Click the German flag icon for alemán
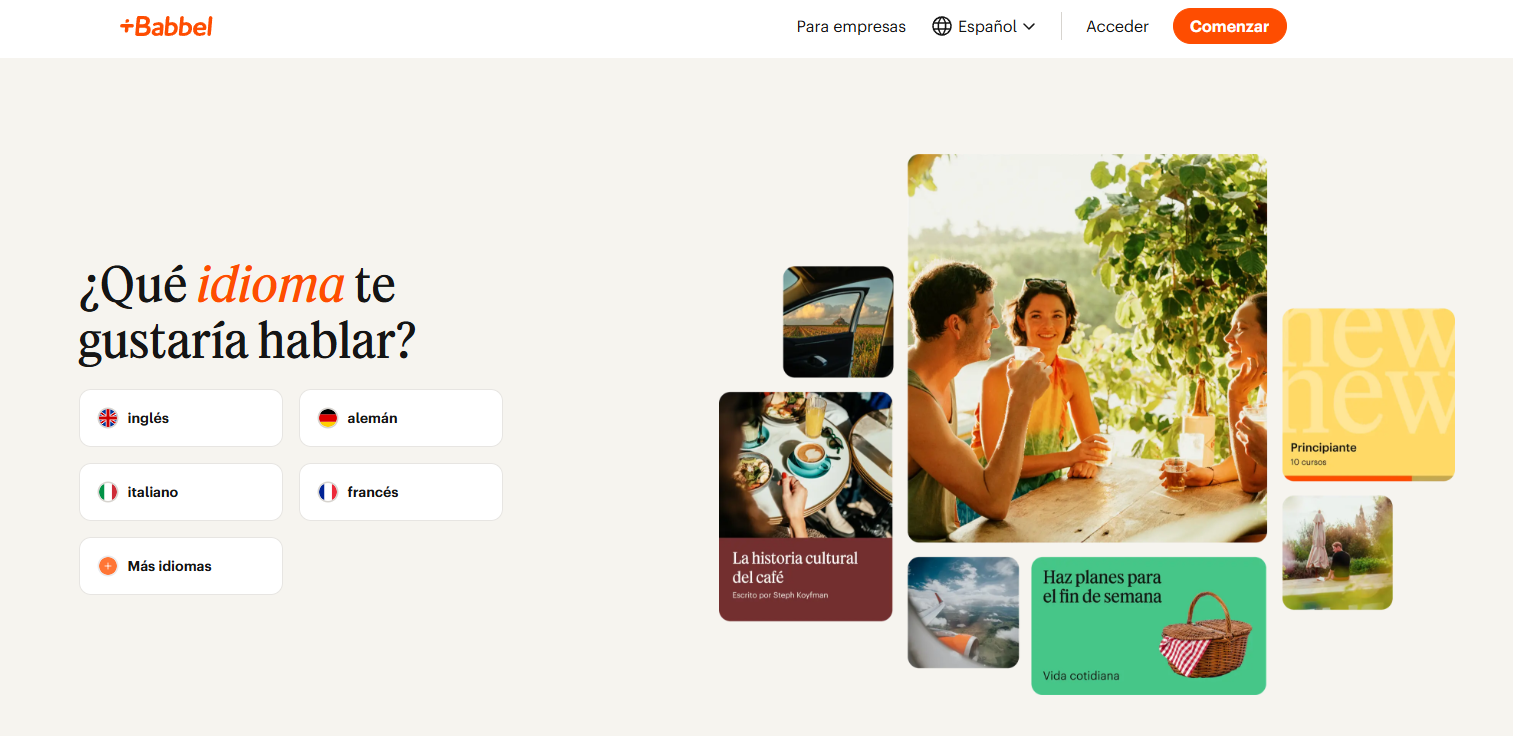Screen dimensions: 1513x736 [x=328, y=418]
